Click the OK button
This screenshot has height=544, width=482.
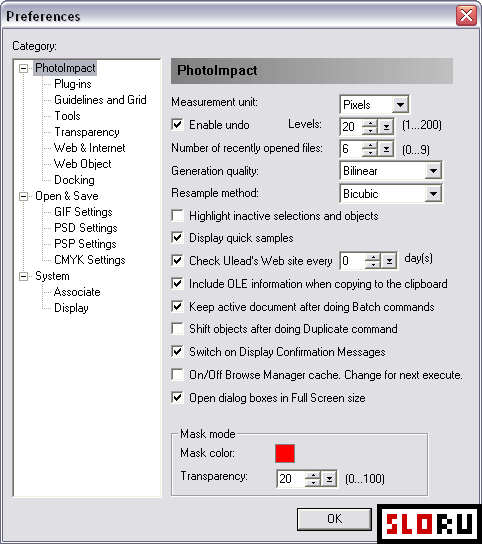coord(334,519)
